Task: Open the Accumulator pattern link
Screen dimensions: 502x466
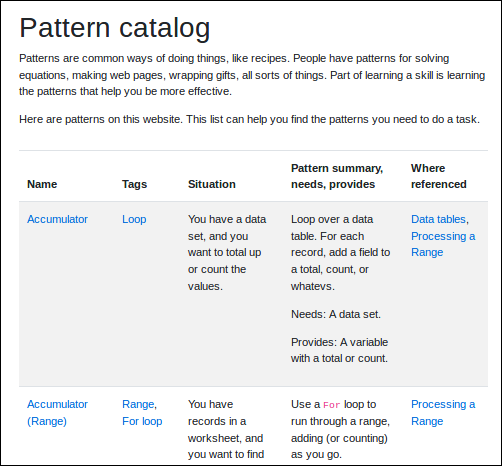Action: point(57,219)
